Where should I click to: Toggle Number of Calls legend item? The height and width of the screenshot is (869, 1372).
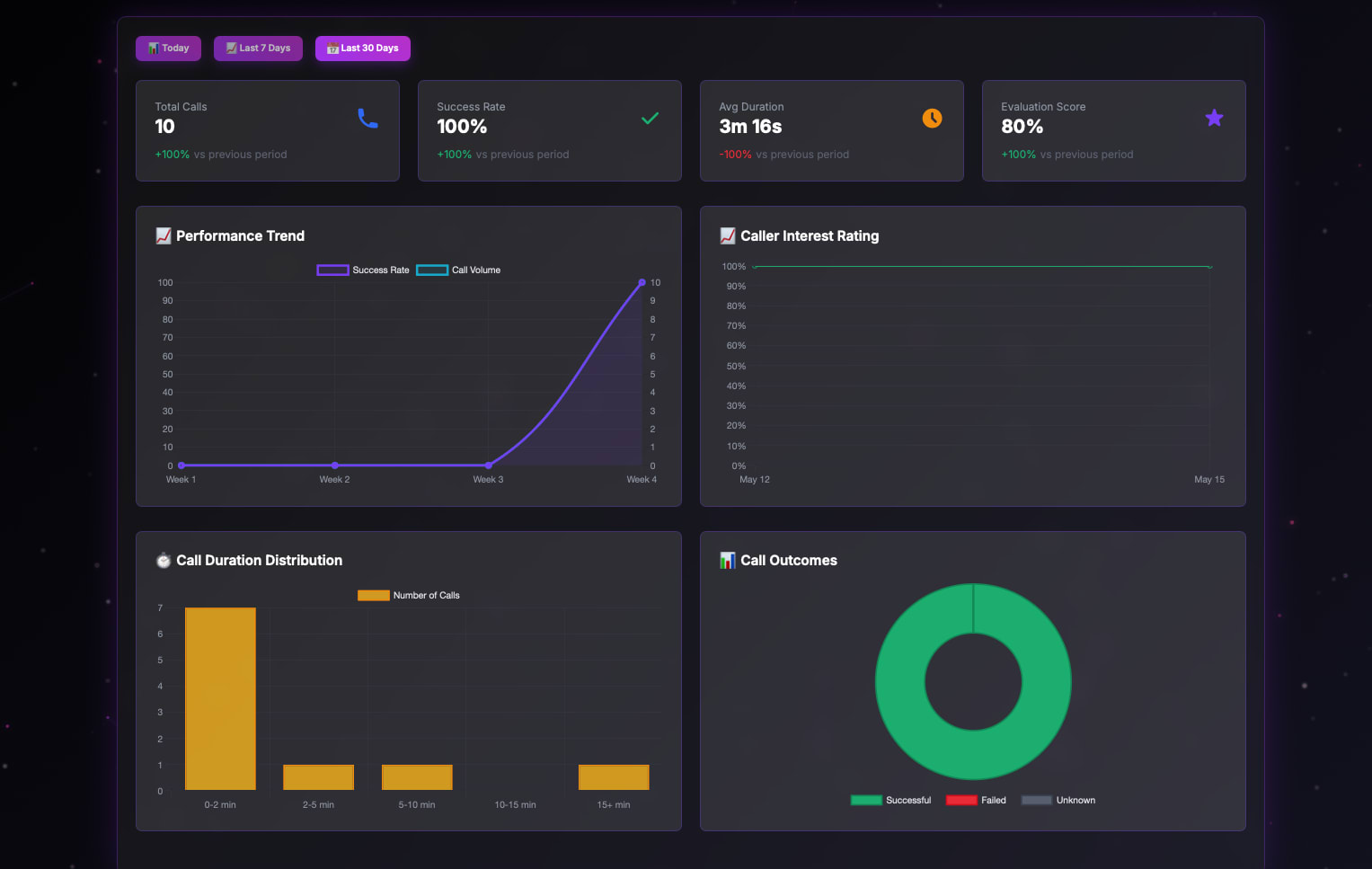click(x=409, y=596)
